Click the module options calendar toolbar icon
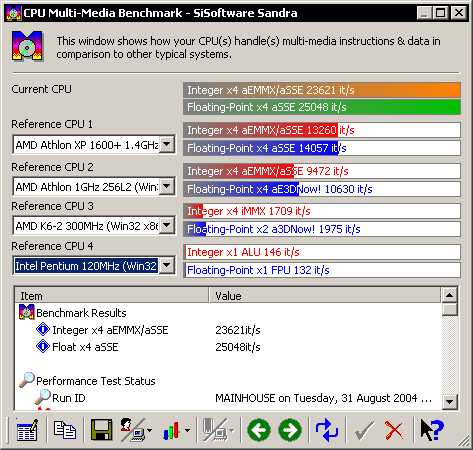The height and width of the screenshot is (450, 473). pyautogui.click(x=27, y=430)
